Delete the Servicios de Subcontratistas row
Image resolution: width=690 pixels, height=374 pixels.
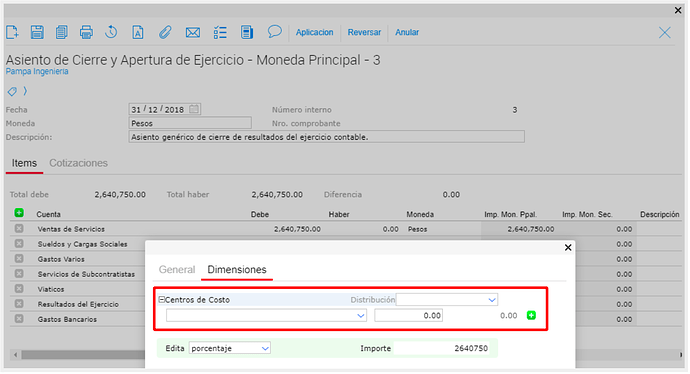[x=19, y=274]
